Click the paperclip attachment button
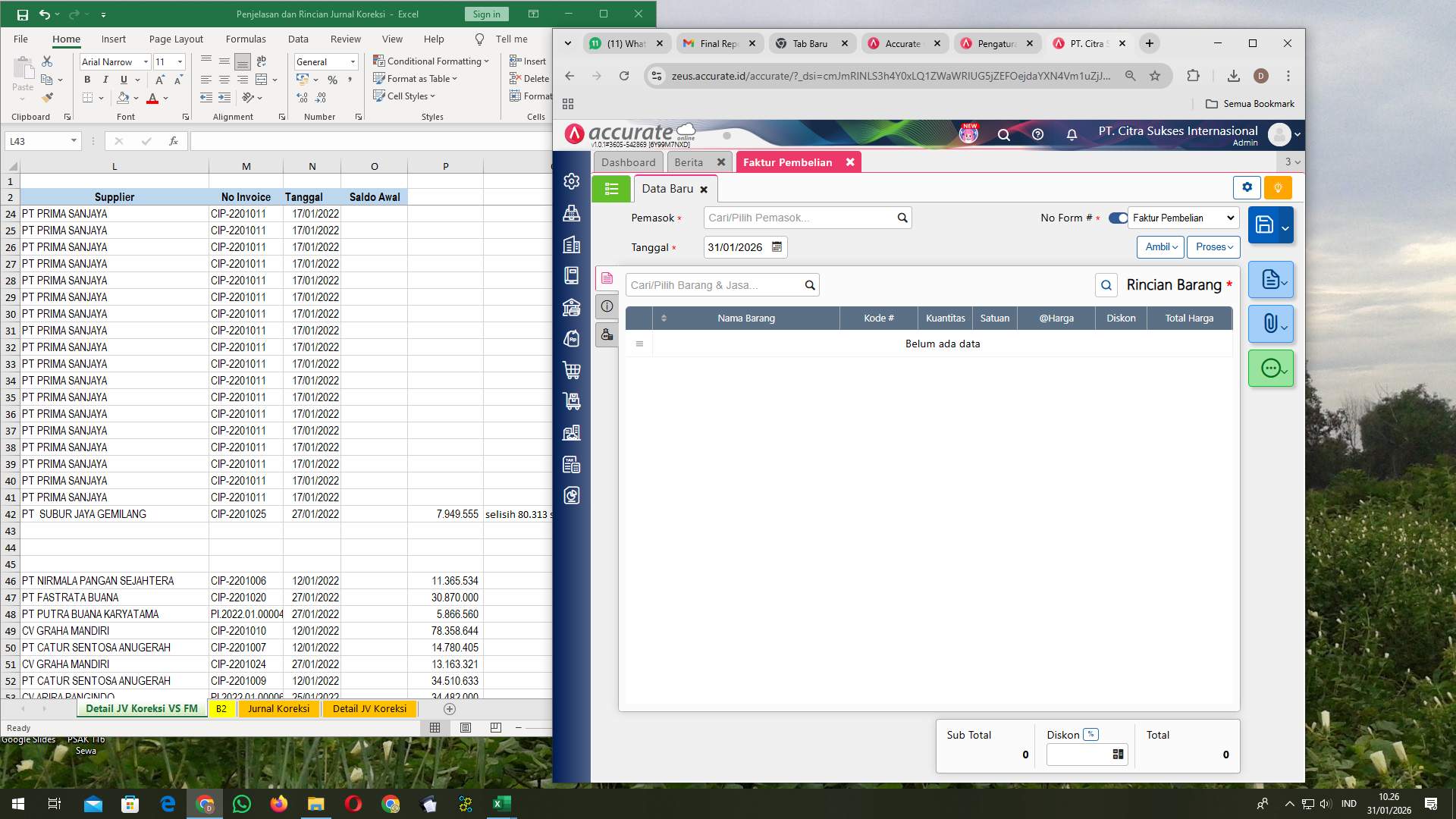 point(1269,324)
